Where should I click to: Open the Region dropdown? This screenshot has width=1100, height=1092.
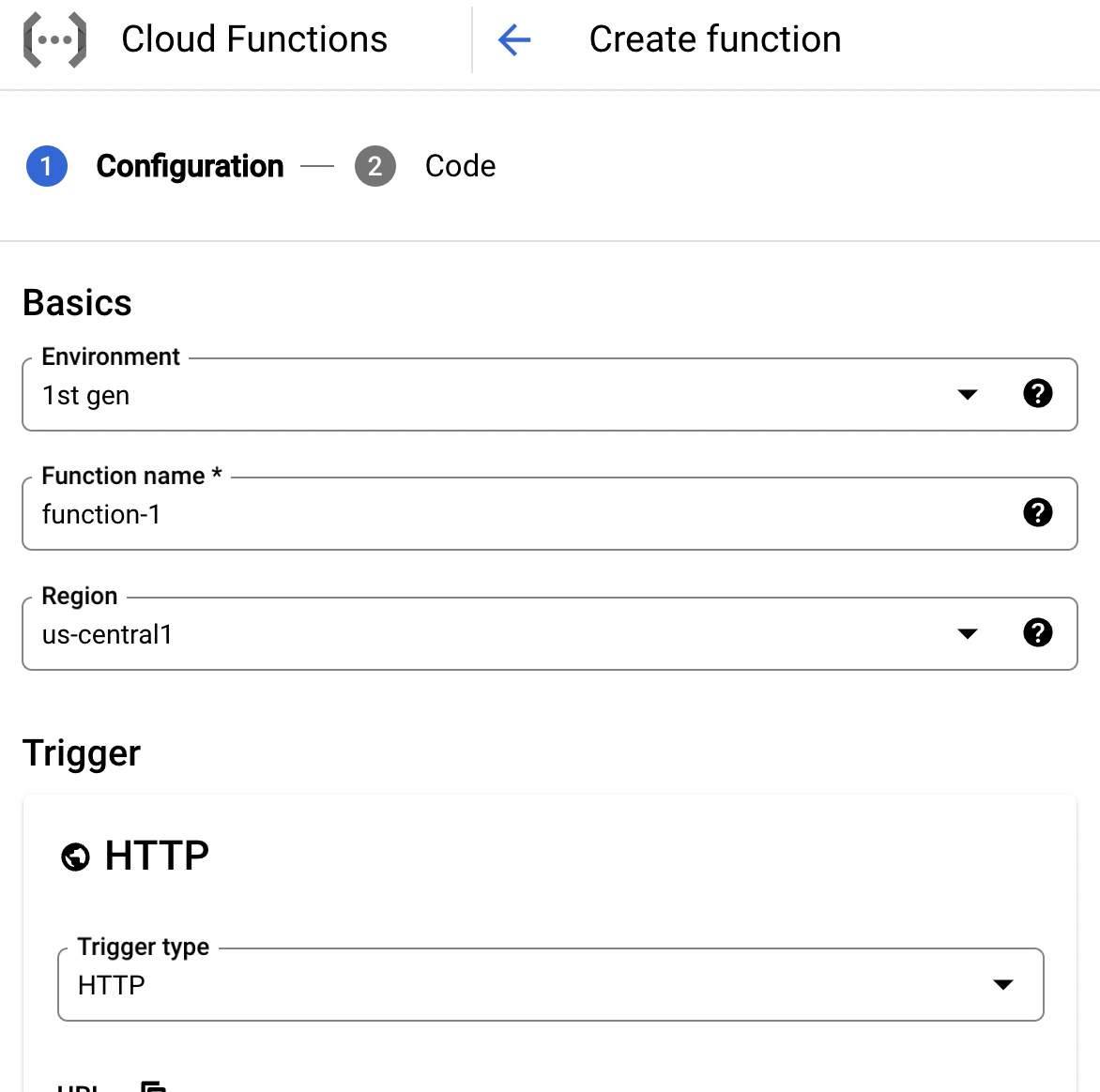click(968, 633)
